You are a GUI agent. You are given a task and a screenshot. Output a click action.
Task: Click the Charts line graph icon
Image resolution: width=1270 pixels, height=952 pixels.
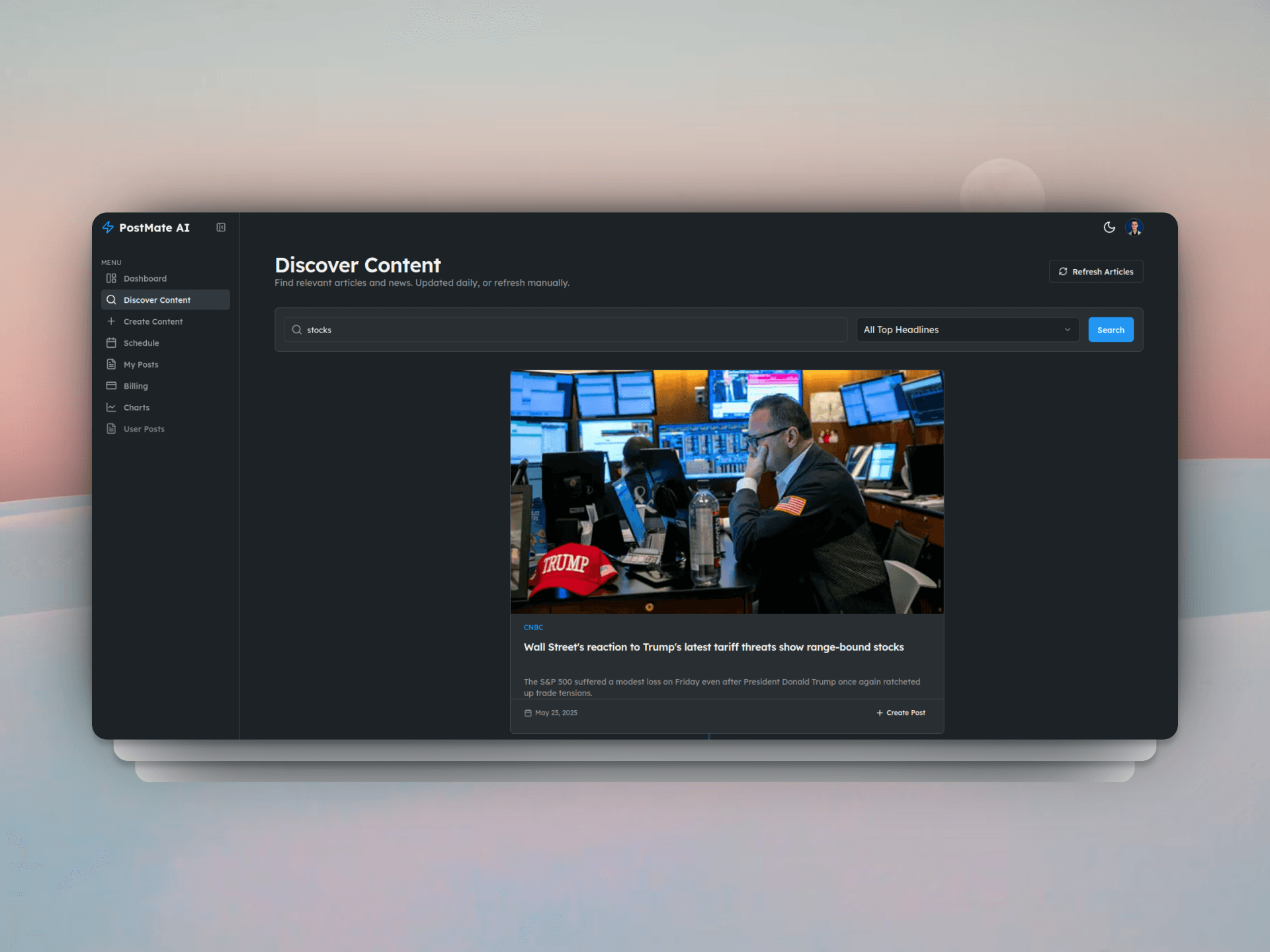click(111, 407)
